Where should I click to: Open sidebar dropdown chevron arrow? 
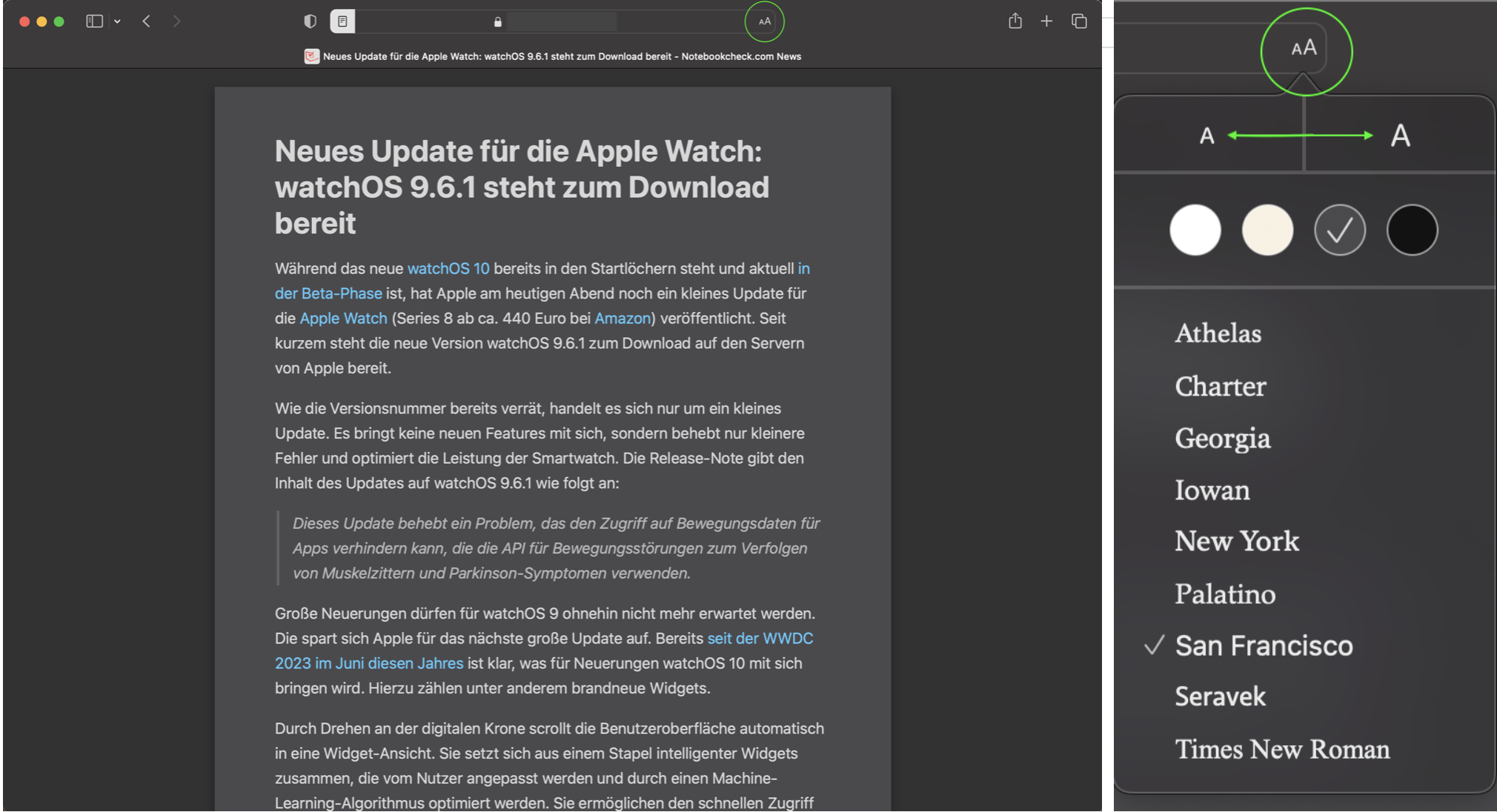coord(117,21)
